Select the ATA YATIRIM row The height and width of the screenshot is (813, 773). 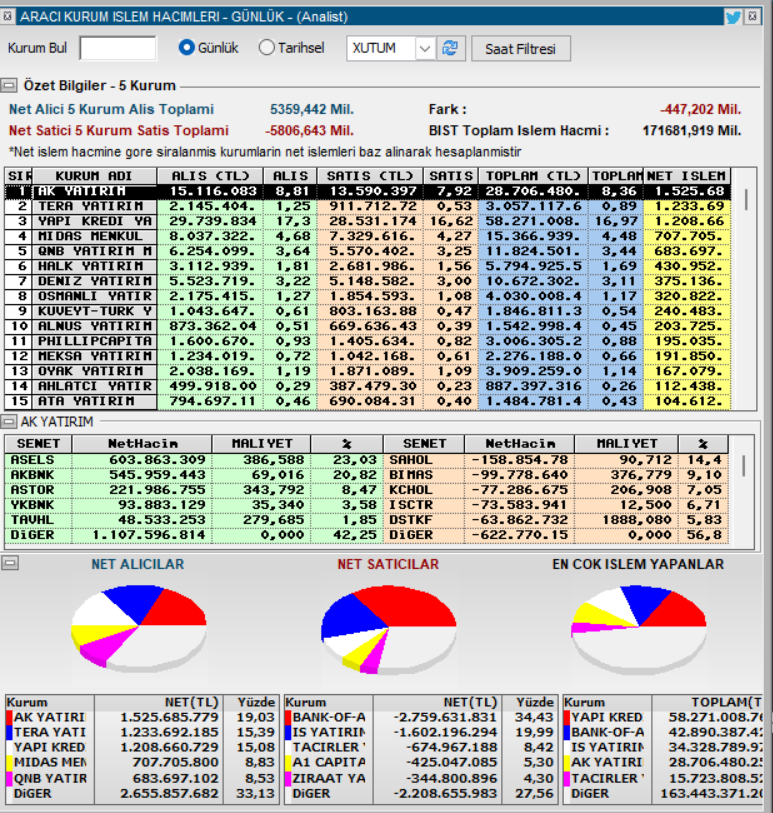tap(368, 402)
